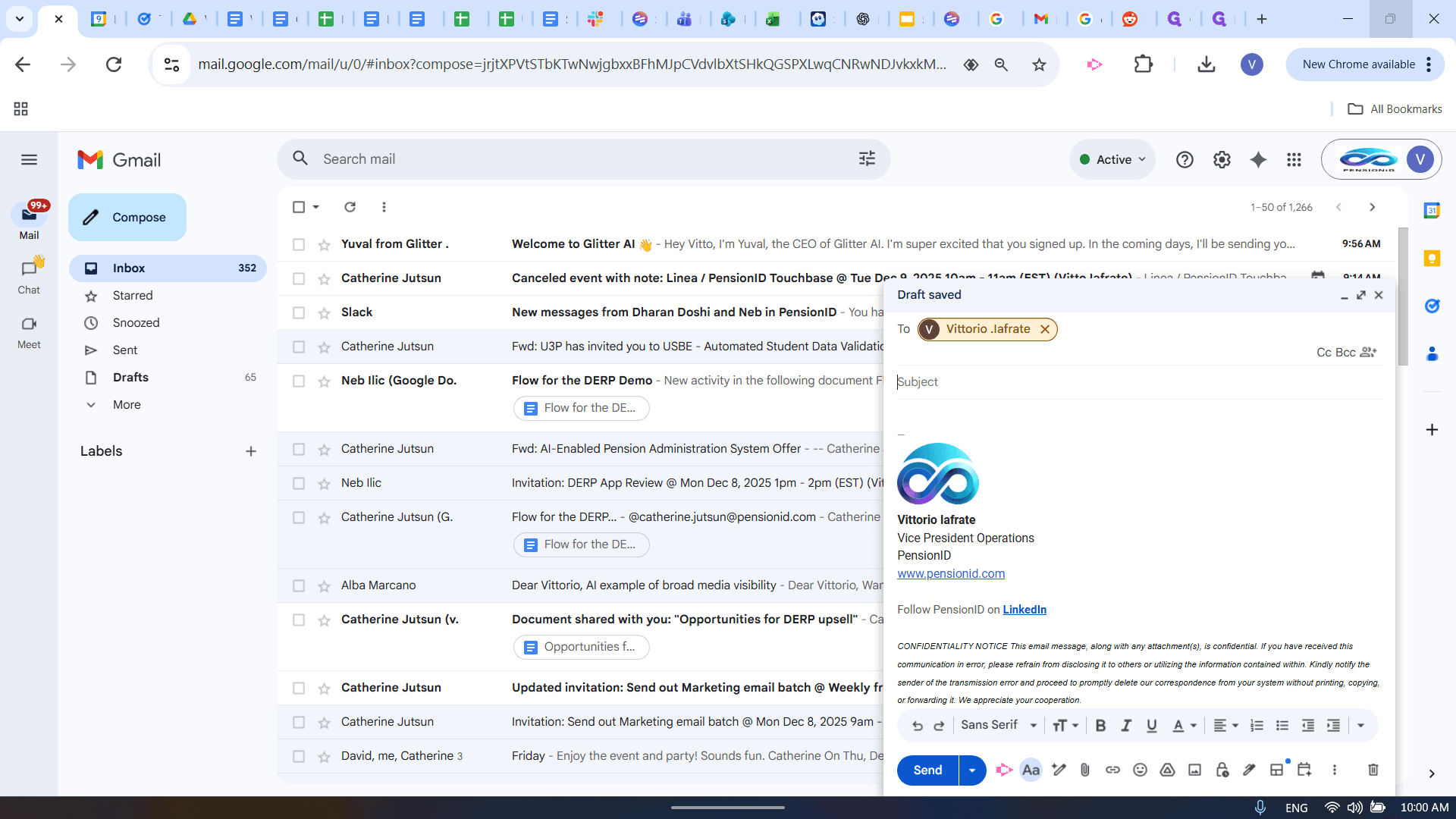
Task: Open the Send options dropdown arrow
Action: coord(972,770)
